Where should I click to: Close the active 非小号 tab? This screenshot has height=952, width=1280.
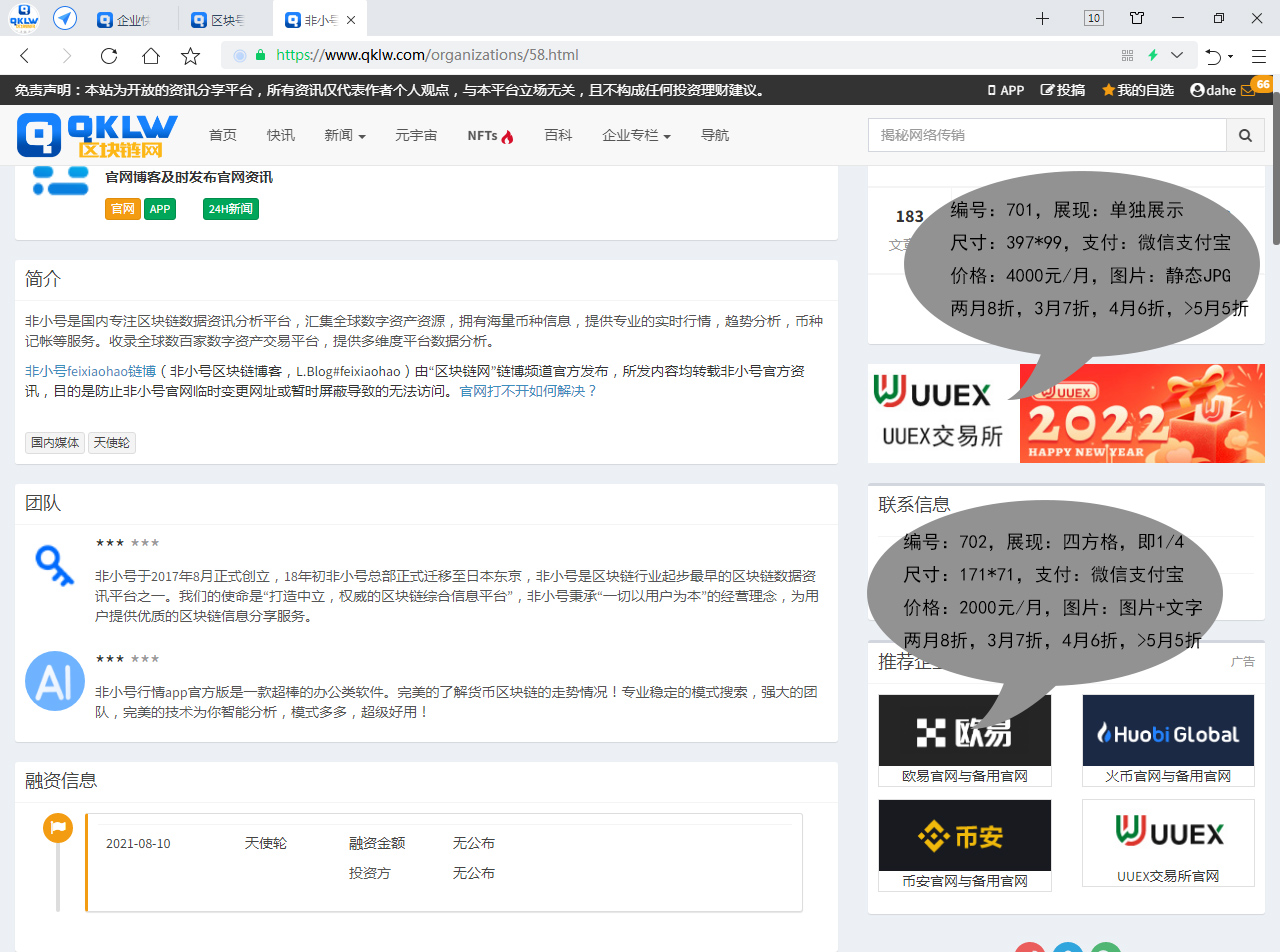click(x=351, y=20)
